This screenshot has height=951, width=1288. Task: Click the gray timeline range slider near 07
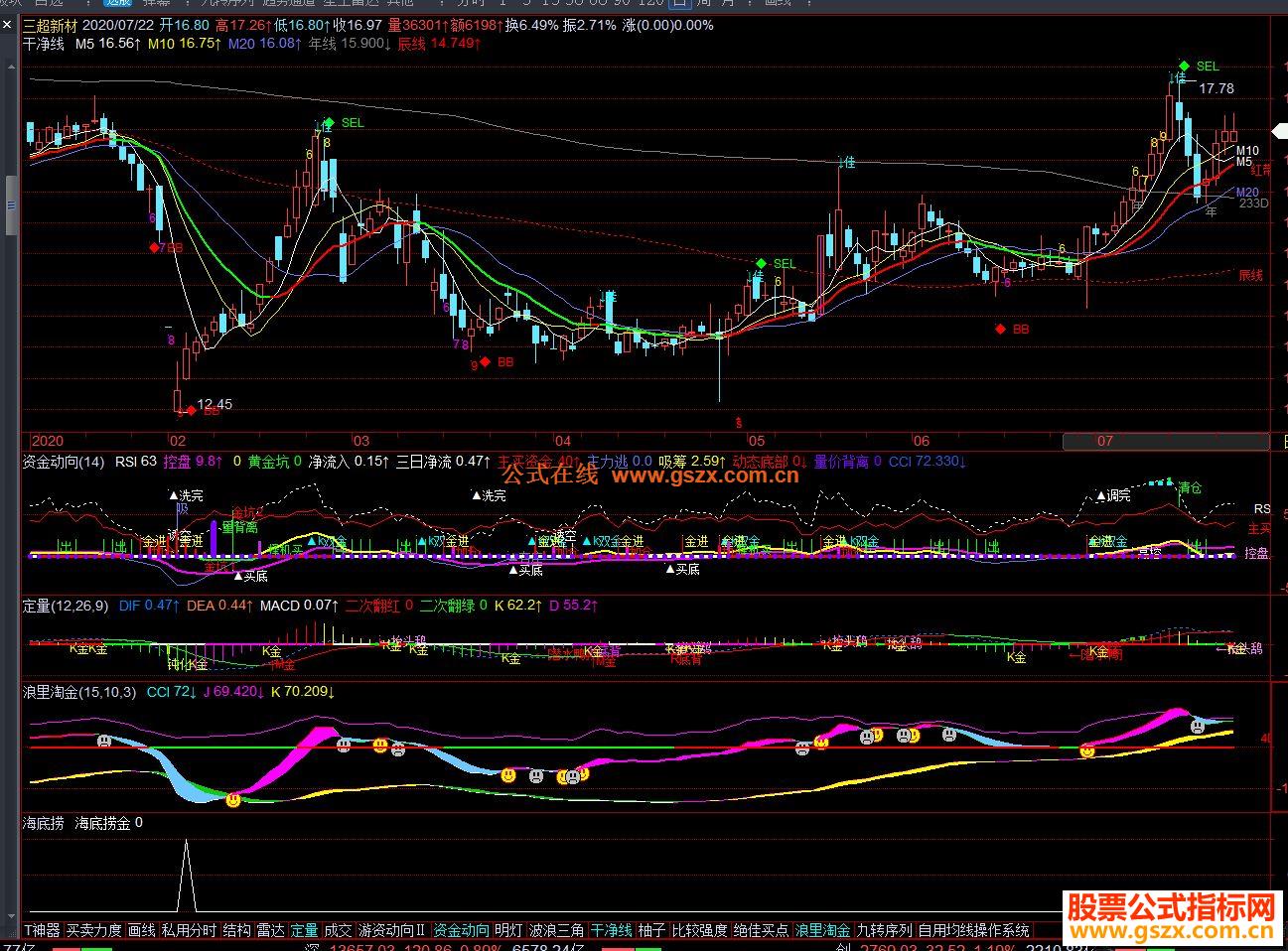click(1166, 442)
